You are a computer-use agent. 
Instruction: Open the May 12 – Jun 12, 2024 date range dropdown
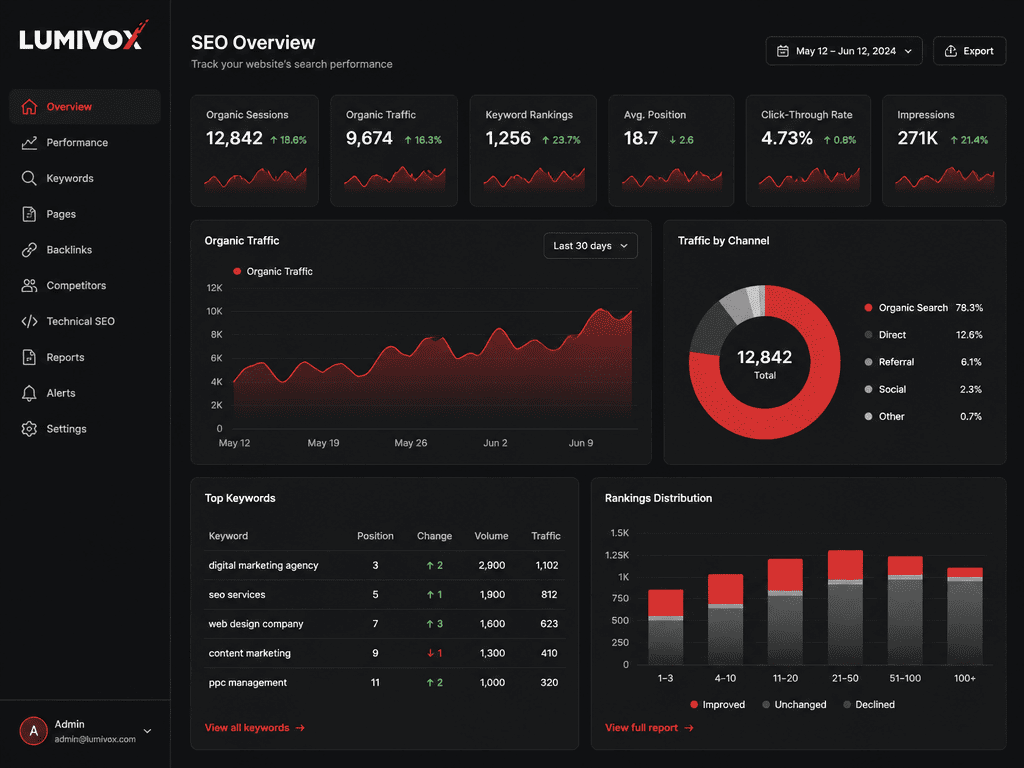[x=844, y=51]
